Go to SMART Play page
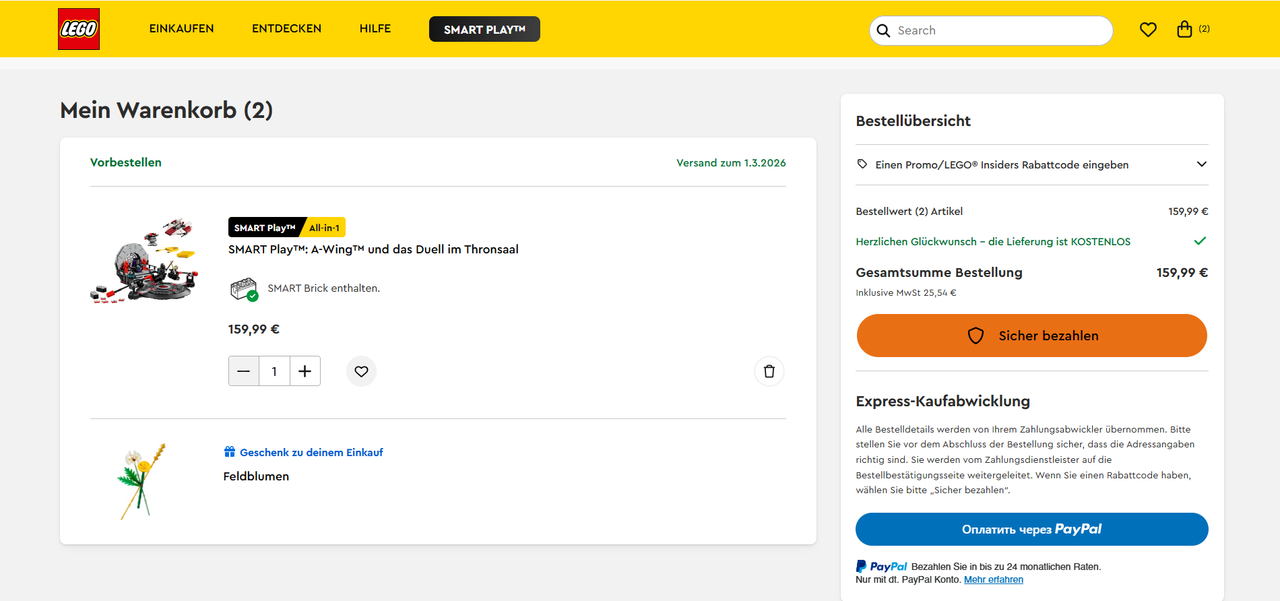Screen dimensions: 1280x601 click(x=484, y=30)
